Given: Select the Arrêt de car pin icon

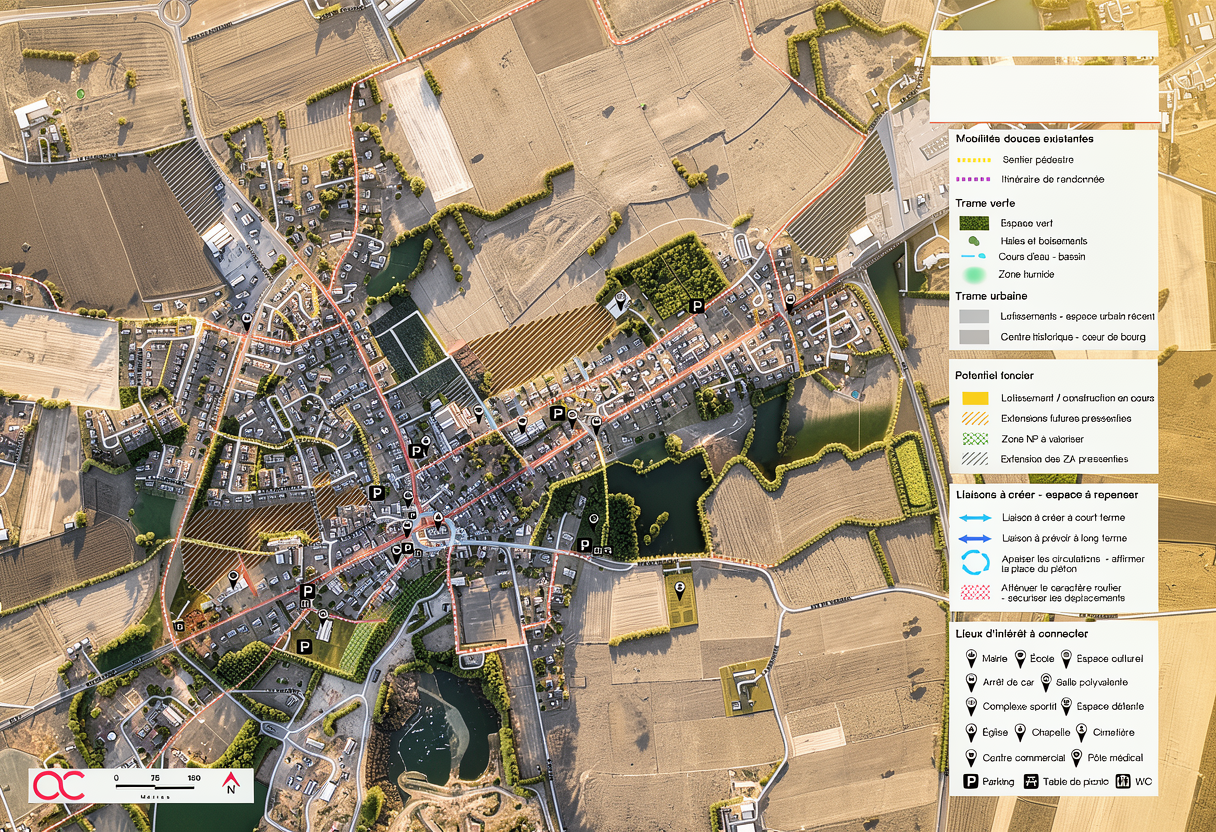Looking at the screenshot, I should pos(970,682).
